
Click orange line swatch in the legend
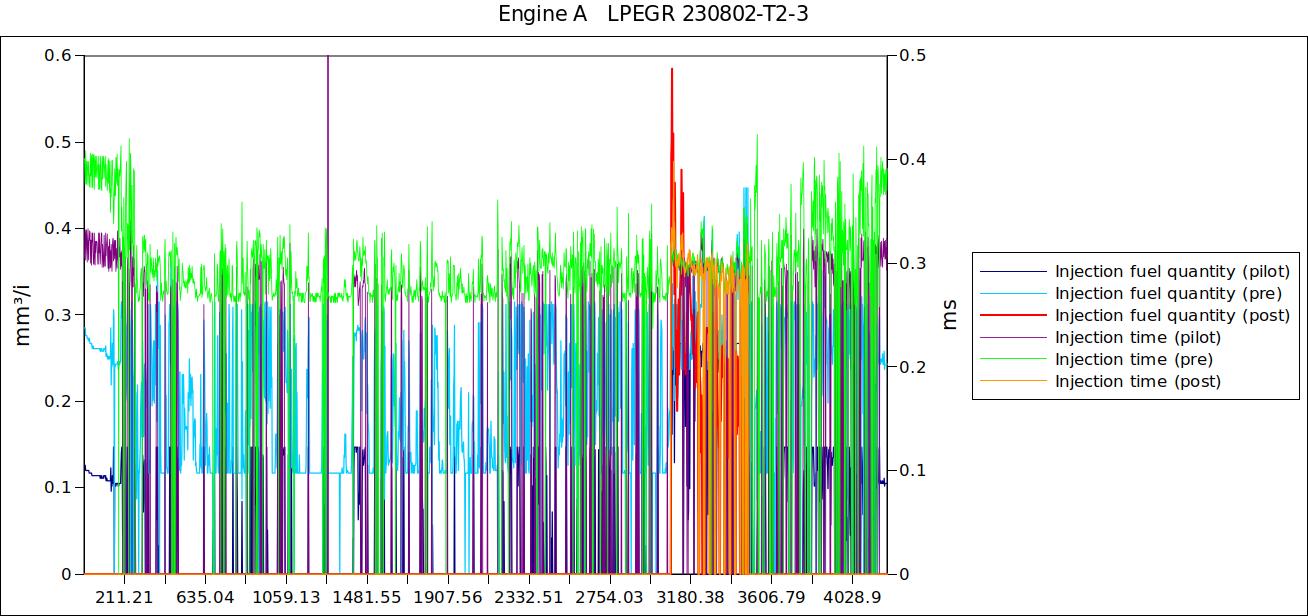coord(1013,381)
